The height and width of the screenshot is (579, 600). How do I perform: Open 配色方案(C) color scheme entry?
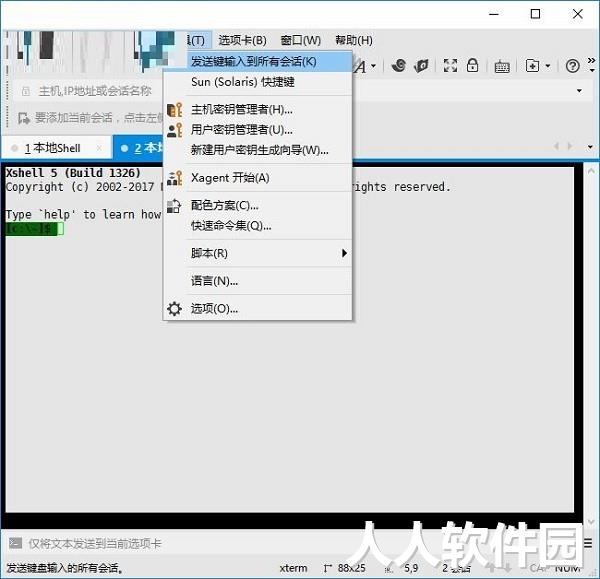tap(258, 206)
